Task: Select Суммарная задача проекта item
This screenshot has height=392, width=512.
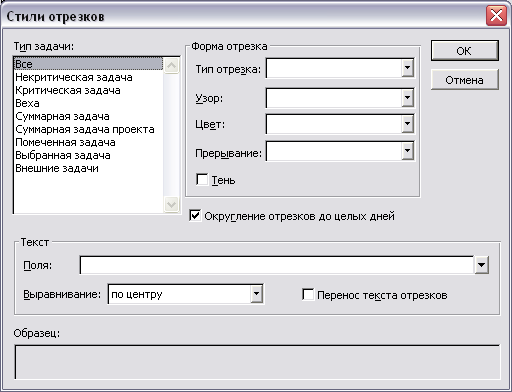Action: [x=88, y=129]
